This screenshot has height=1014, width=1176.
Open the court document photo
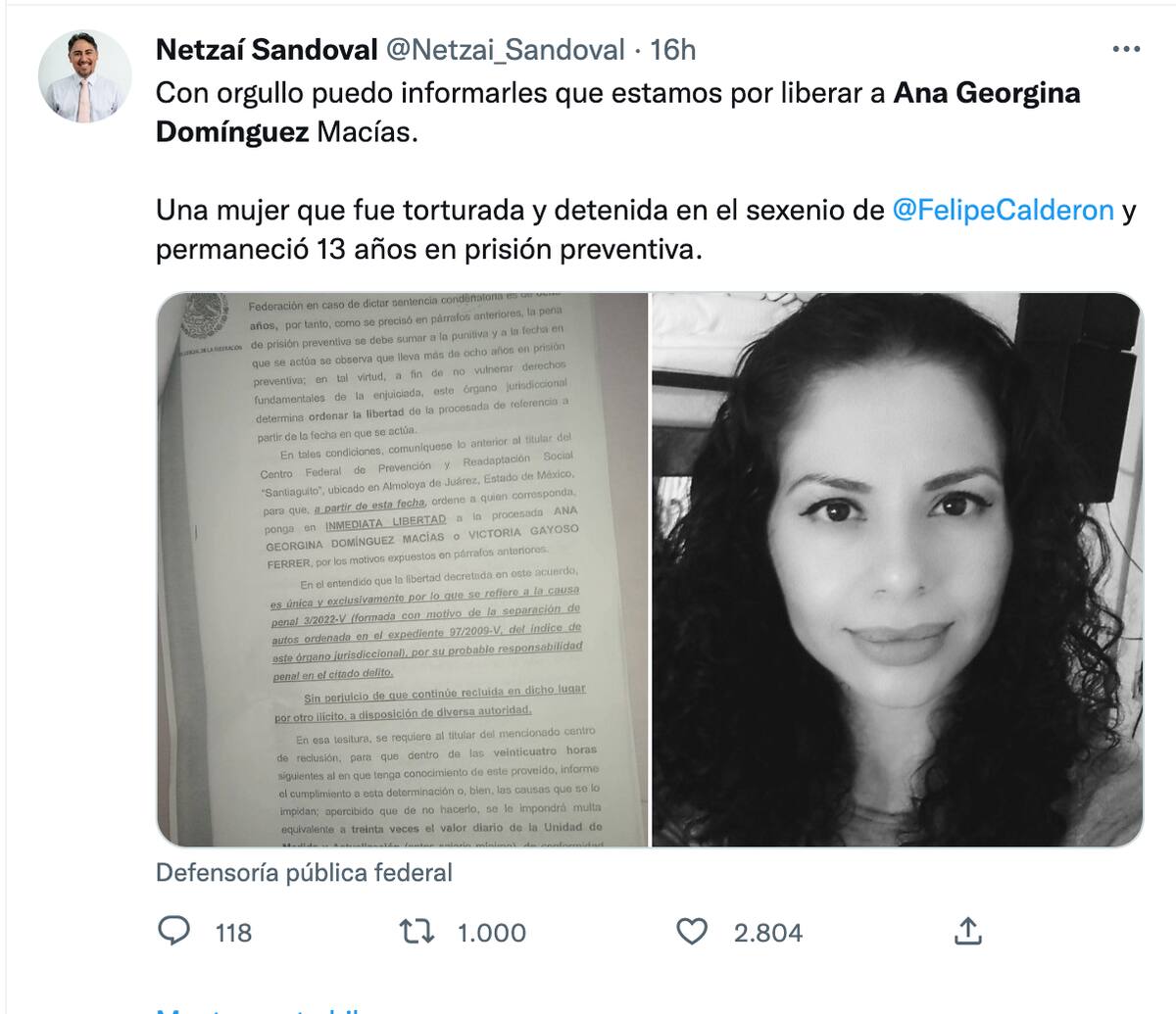tap(402, 569)
